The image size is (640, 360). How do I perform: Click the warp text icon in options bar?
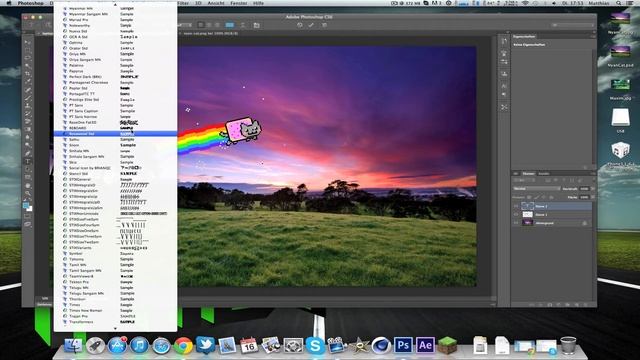(243, 25)
